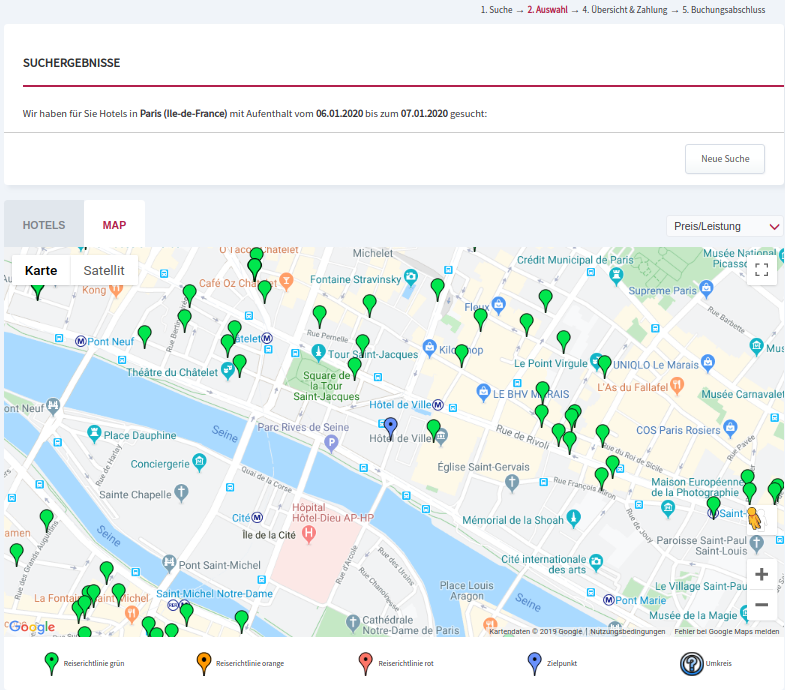The image size is (785, 690).
Task: Click the Parc Rives de Seine parking icon
Action: pyautogui.click(x=331, y=443)
